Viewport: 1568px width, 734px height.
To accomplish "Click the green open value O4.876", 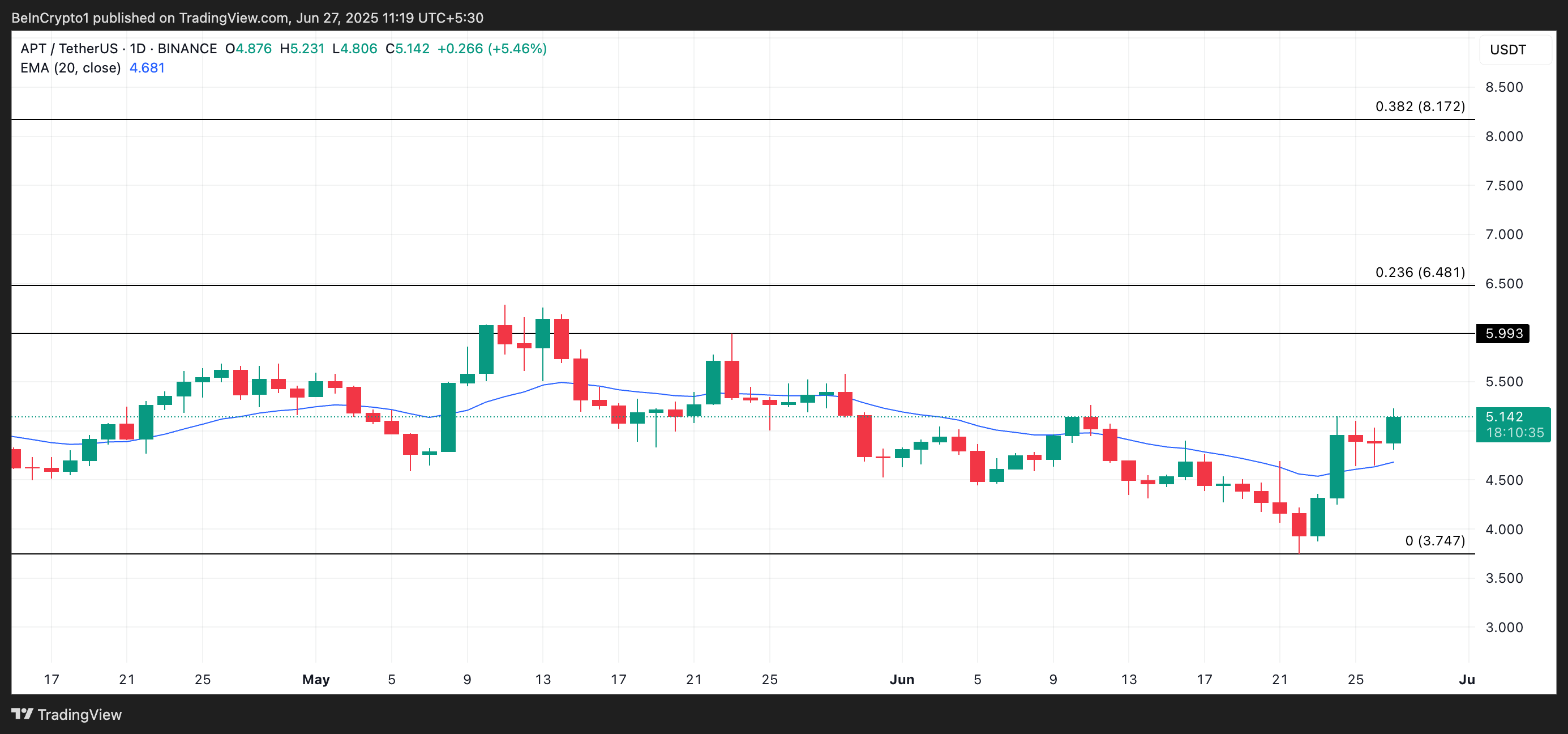I will coord(248,48).
